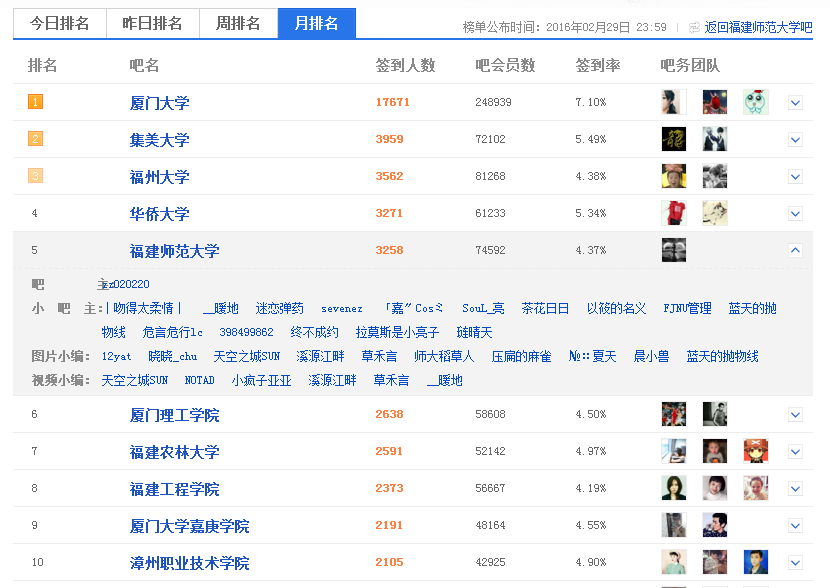This screenshot has height=588, width=830.
Task: Open the 小疯子亚亚 video editor profile
Action: click(261, 381)
